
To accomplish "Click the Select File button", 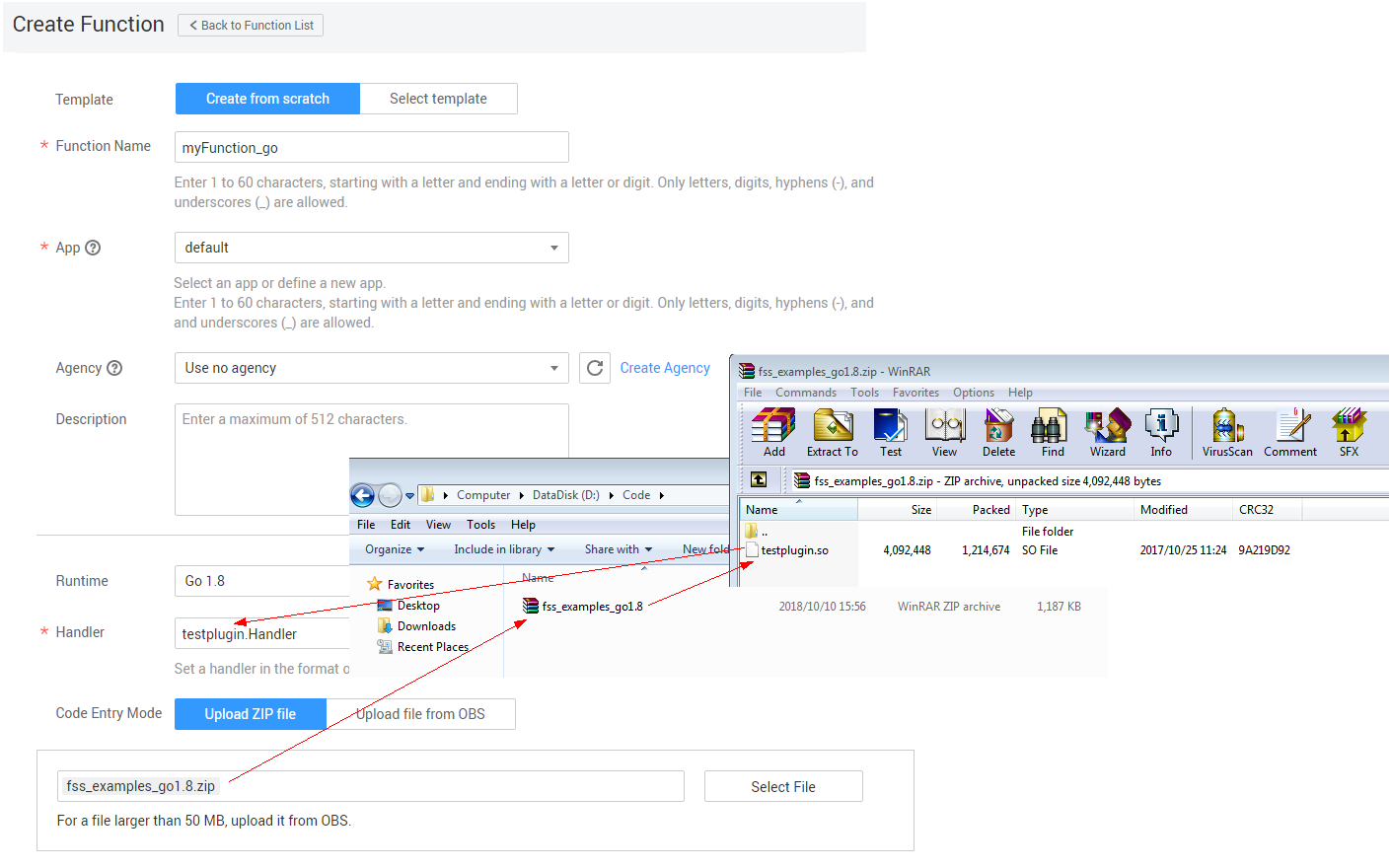I will coord(783,786).
